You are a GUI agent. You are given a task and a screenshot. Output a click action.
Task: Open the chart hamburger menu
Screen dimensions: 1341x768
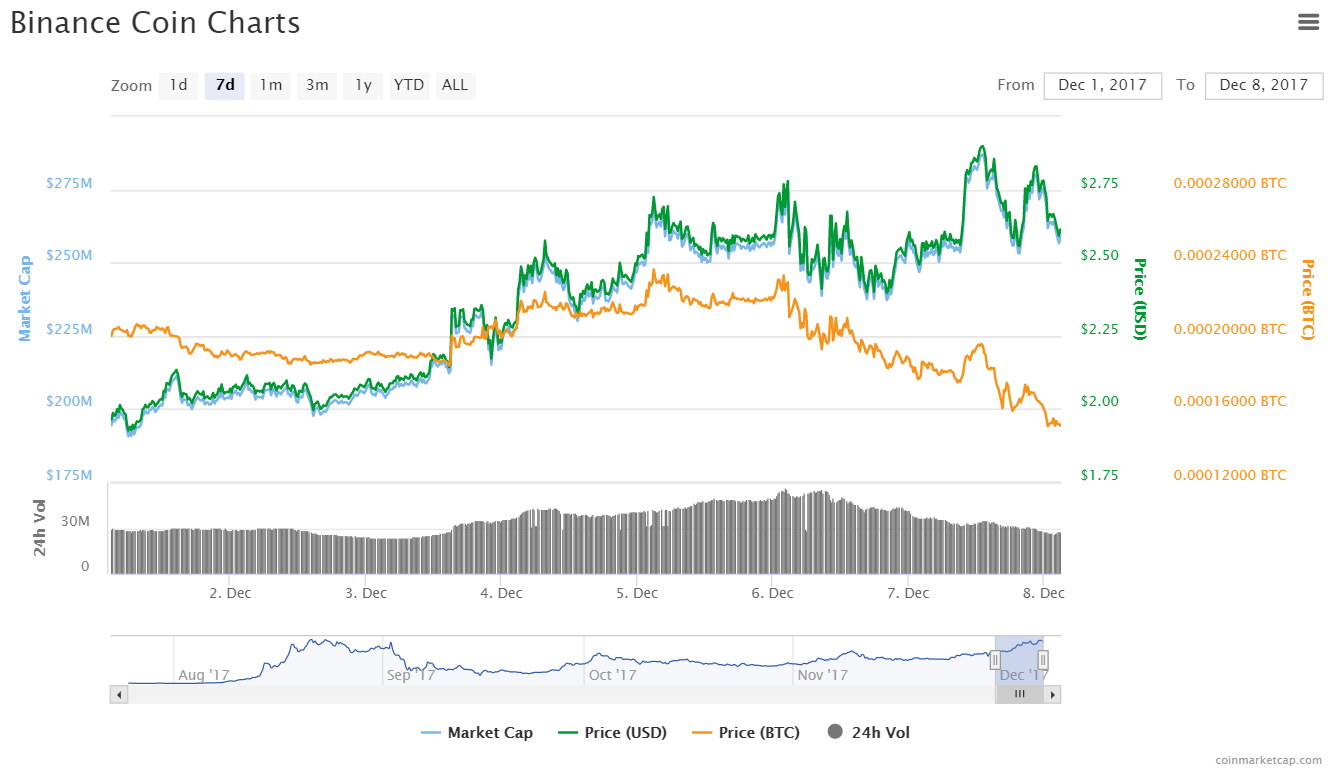click(x=1309, y=22)
